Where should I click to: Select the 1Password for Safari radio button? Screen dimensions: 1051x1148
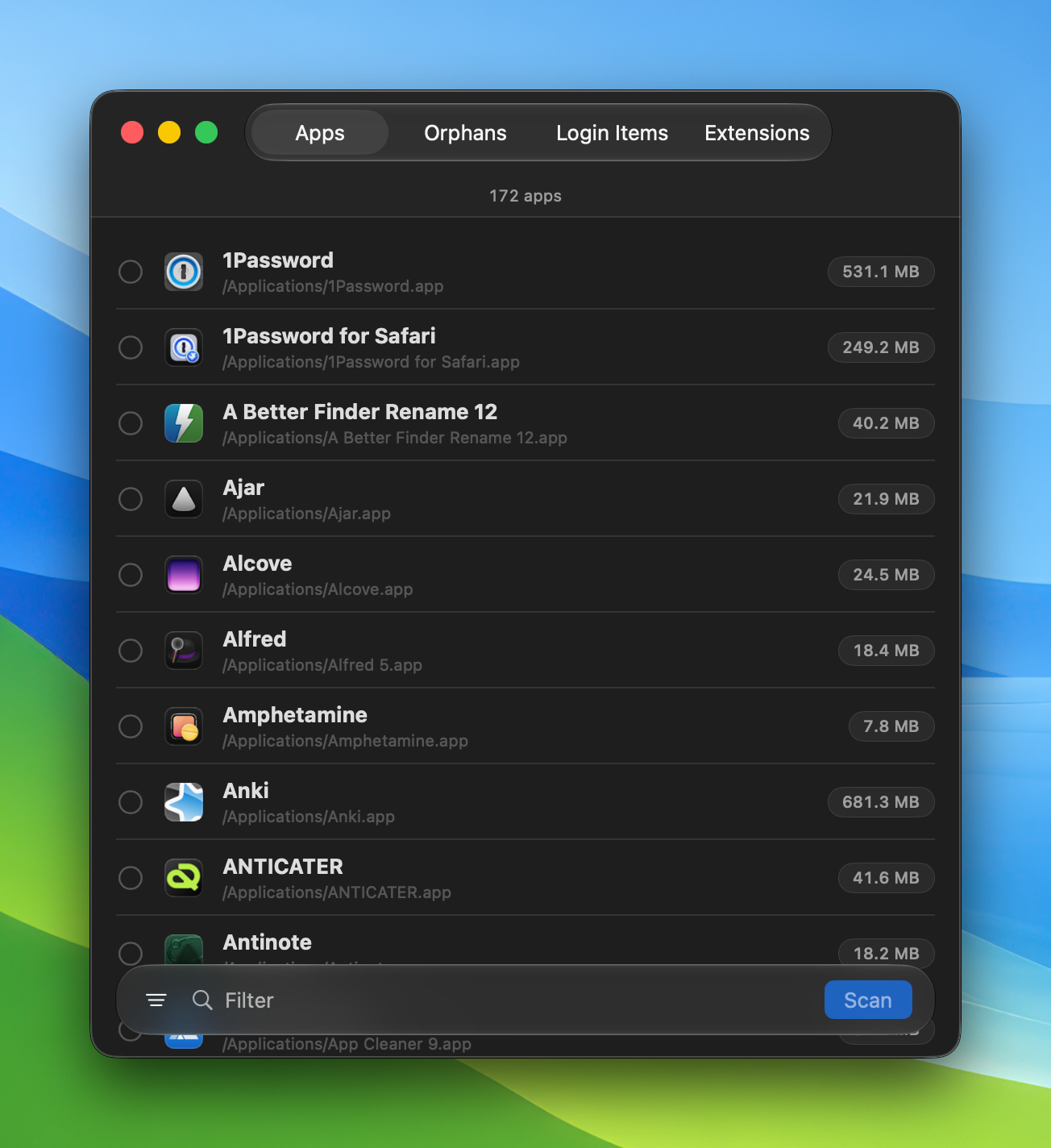tap(131, 347)
